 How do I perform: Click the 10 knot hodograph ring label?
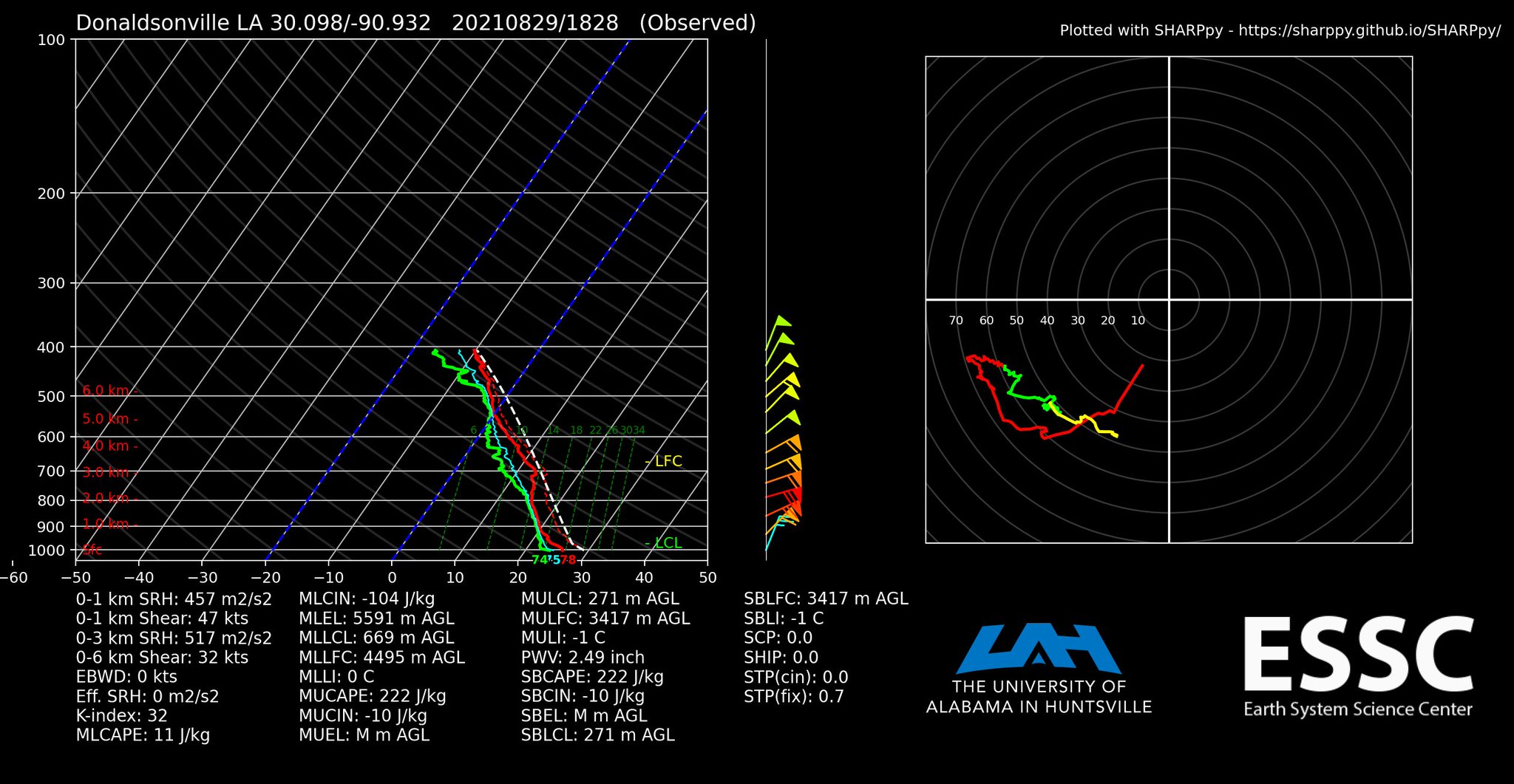(x=1138, y=321)
